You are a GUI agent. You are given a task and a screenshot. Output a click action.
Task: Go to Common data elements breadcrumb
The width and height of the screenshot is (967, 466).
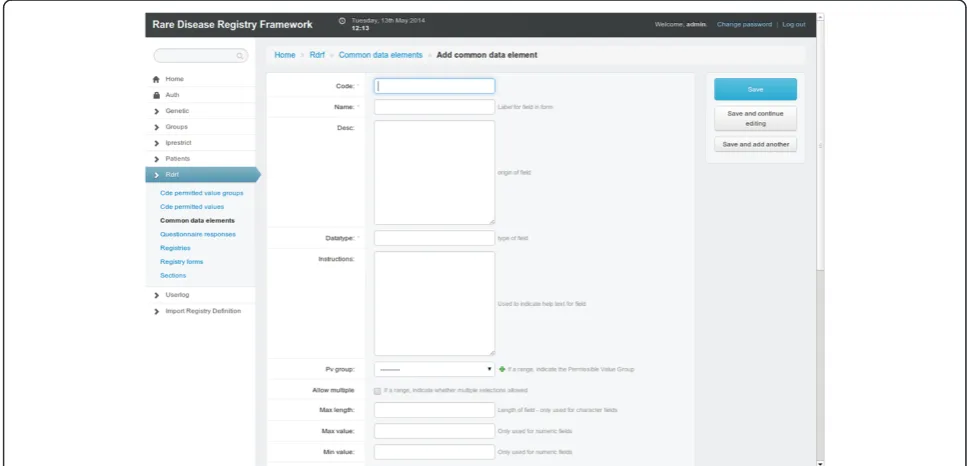tap(381, 55)
